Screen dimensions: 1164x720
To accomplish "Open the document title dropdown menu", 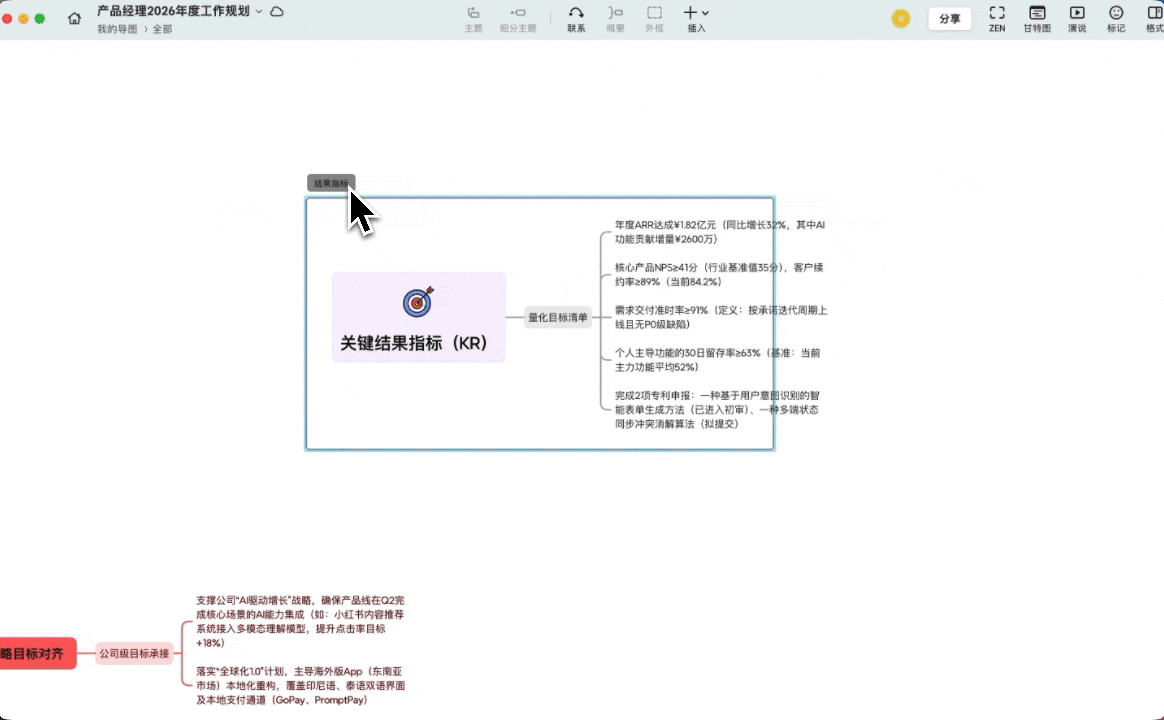I will [258, 10].
